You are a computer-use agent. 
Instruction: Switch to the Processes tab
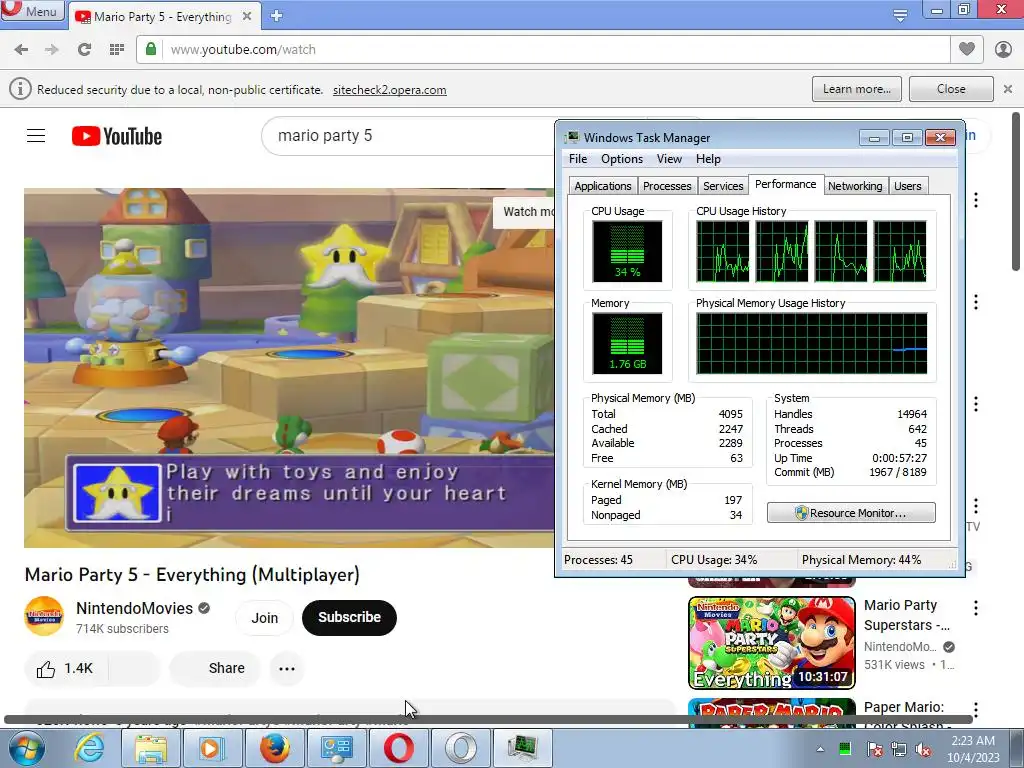(667, 186)
